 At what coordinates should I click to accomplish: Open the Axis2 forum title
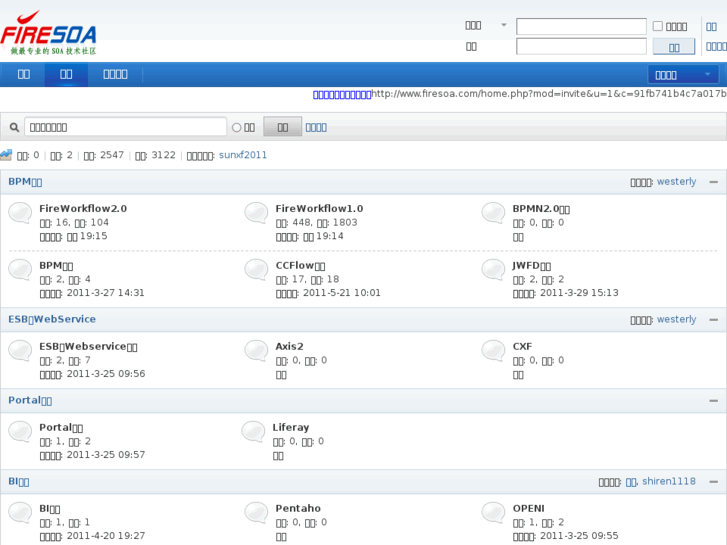[x=290, y=346]
